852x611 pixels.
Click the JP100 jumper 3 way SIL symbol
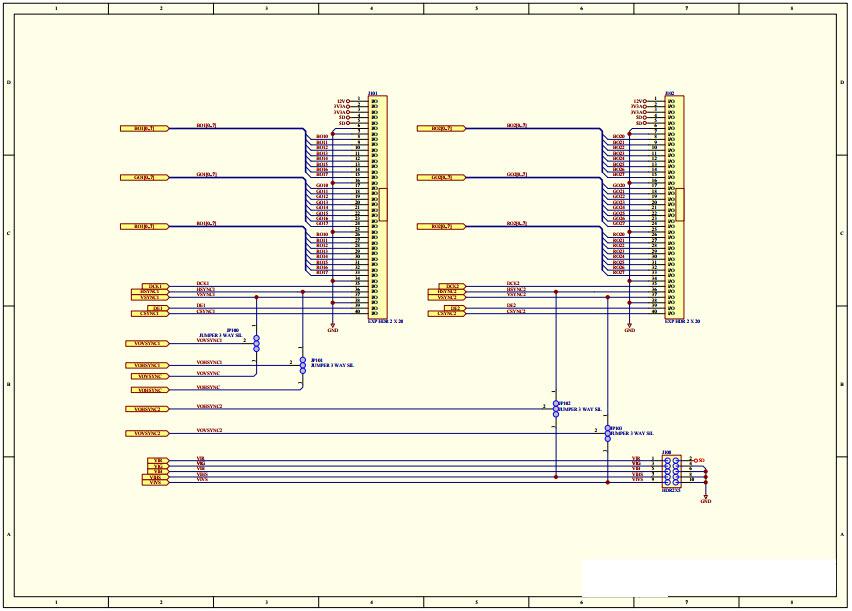257,343
